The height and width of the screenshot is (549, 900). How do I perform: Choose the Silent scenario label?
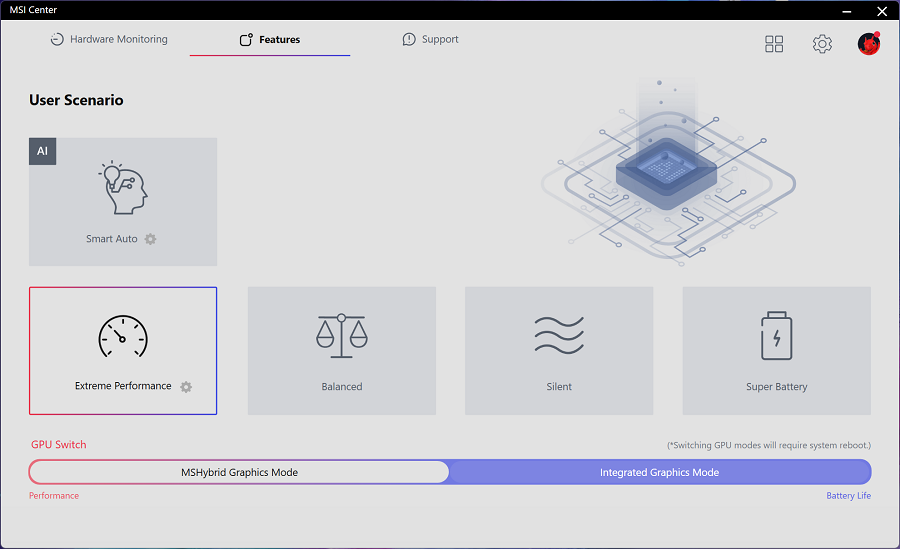pyautogui.click(x=559, y=386)
